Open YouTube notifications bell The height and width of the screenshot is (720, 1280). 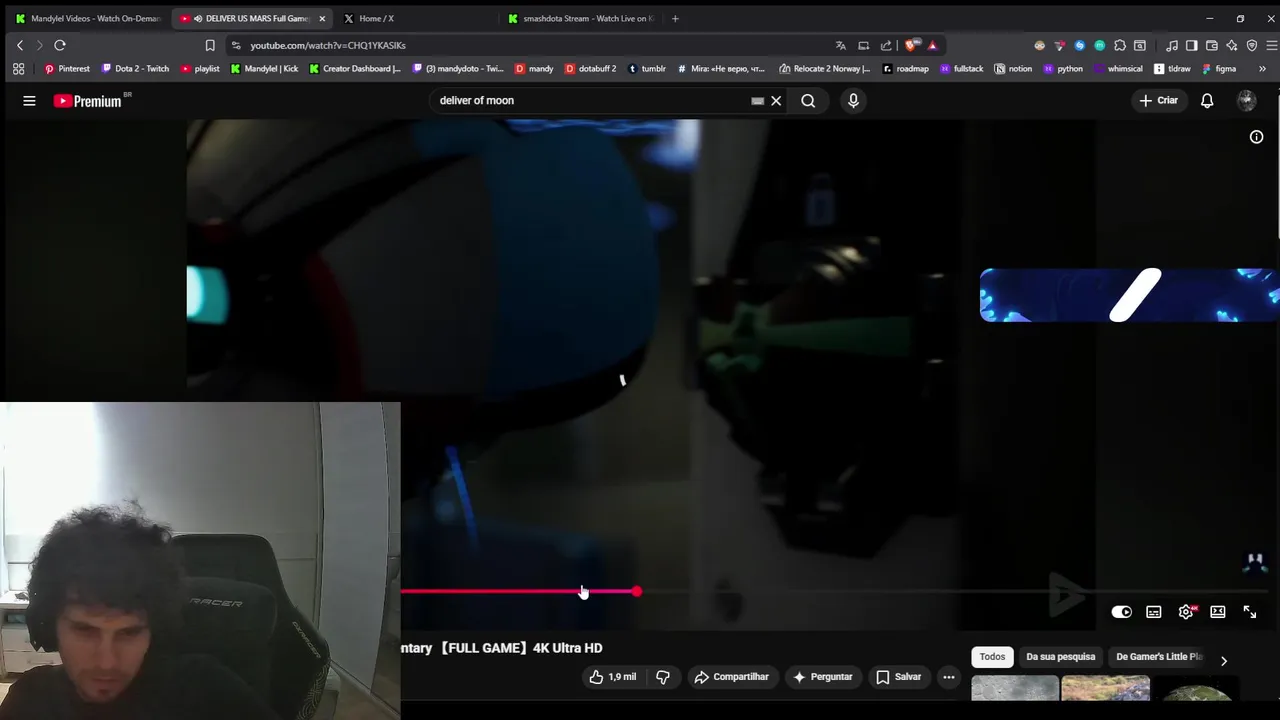[1207, 100]
